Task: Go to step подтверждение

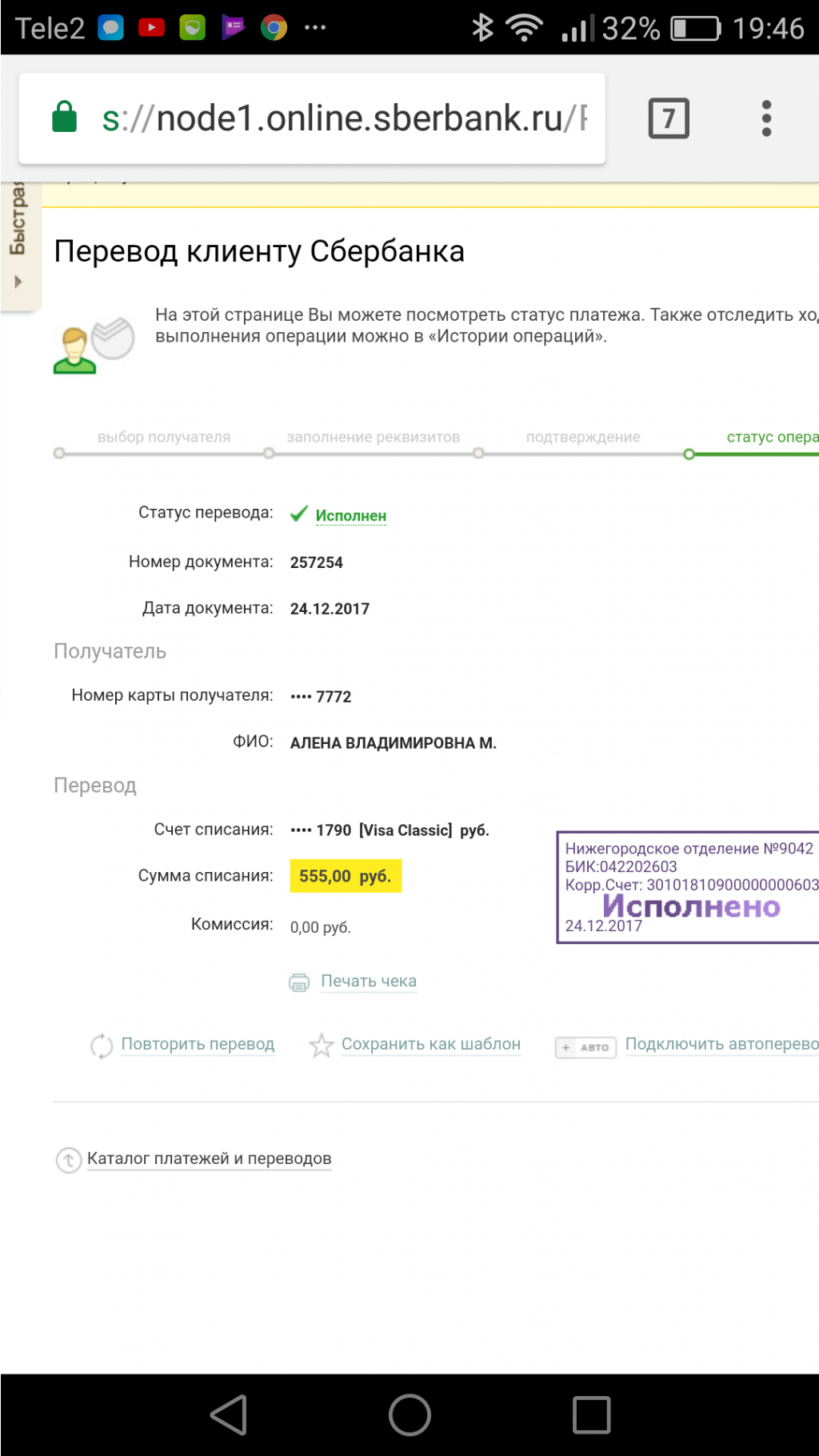Action: [583, 437]
